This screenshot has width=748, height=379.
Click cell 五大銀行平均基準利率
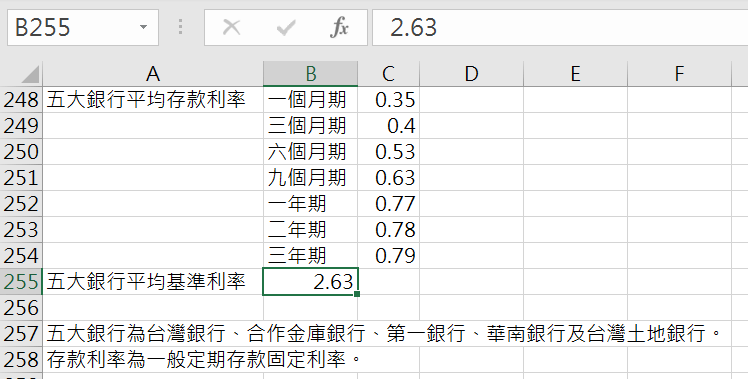(153, 282)
